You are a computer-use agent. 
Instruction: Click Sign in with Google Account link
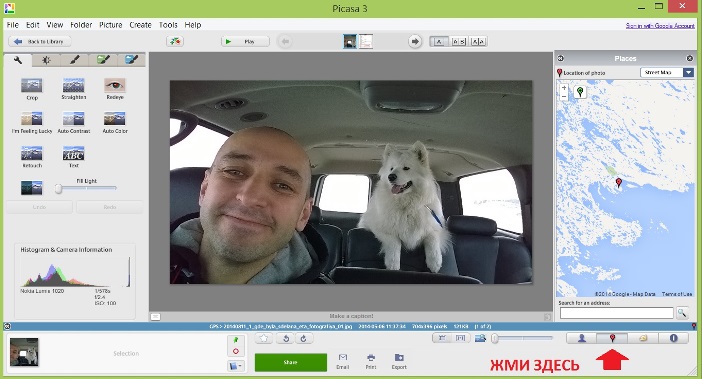point(660,26)
